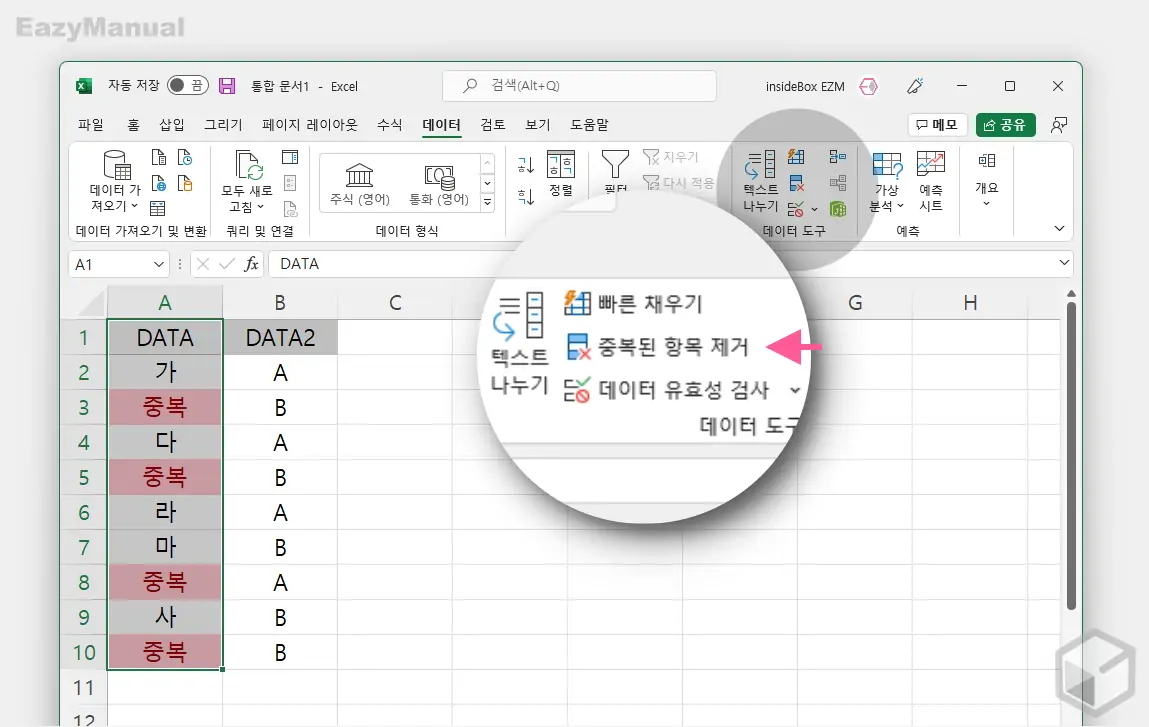
Task: Toggle the 자동 저장 (AutoSave) switch
Action: coord(188,86)
